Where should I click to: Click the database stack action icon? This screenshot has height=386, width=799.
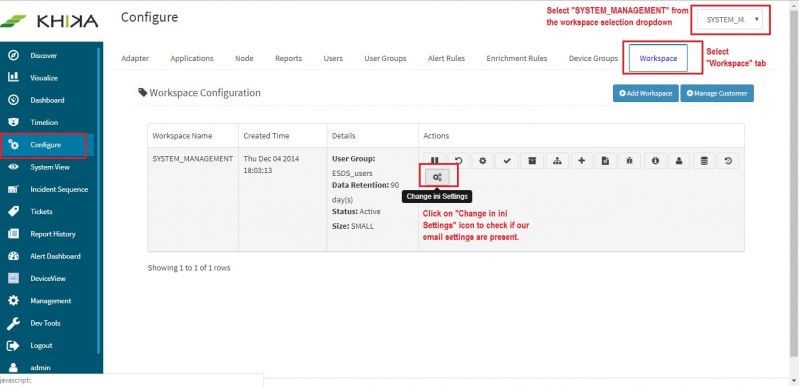click(704, 161)
